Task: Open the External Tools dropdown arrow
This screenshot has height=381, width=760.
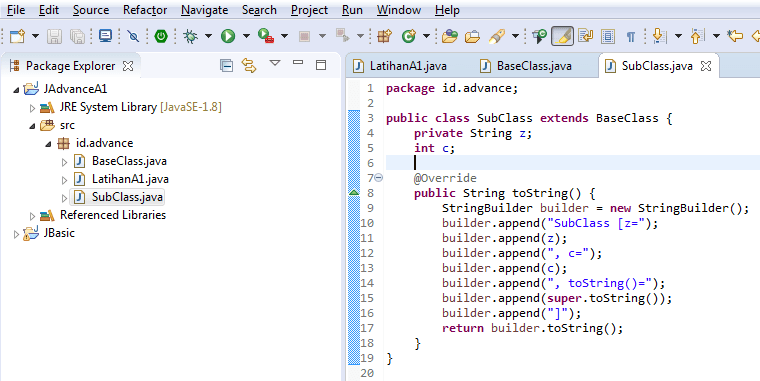Action: pos(285,36)
